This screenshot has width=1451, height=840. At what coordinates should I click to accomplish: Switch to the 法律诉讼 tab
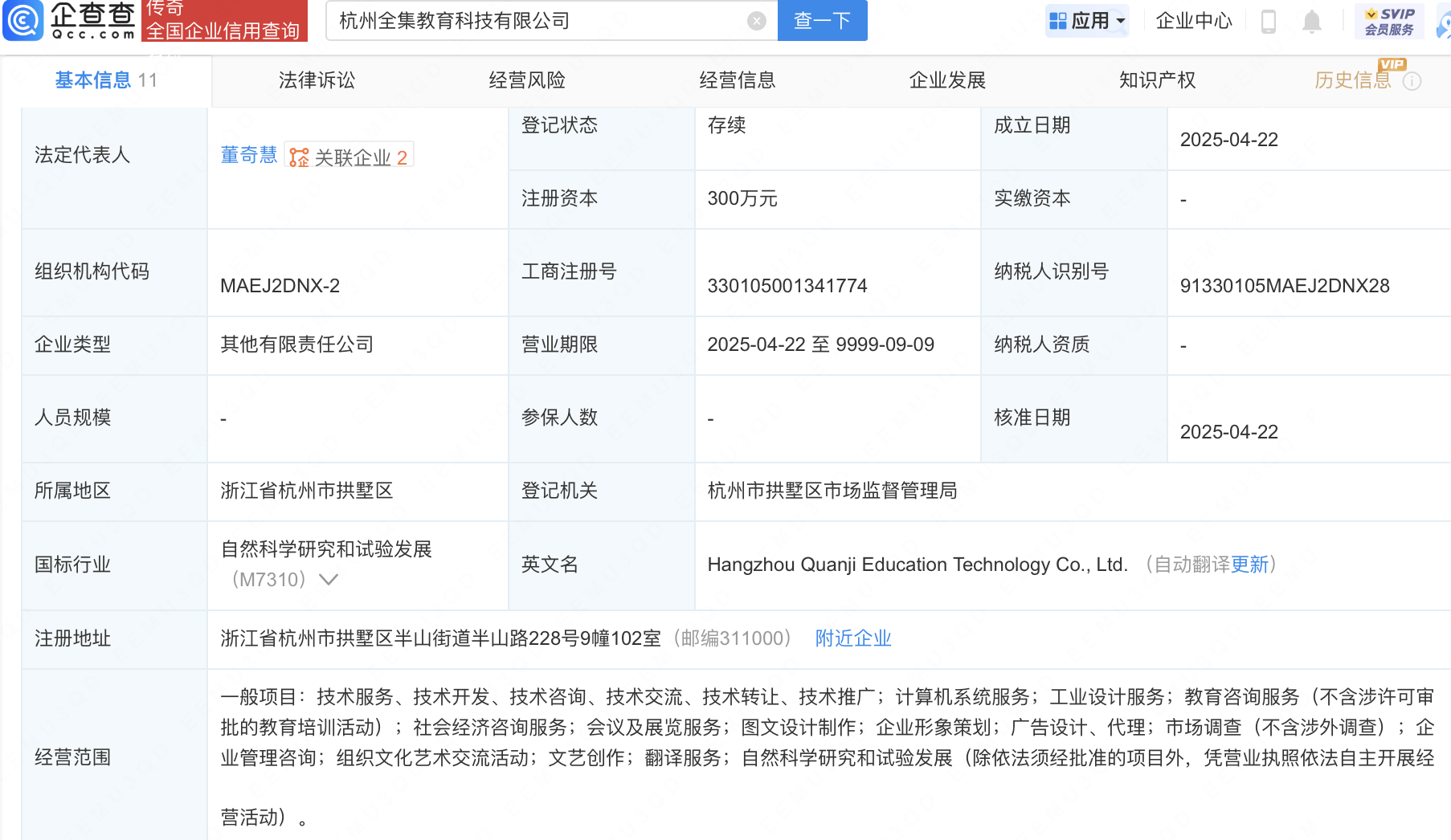click(317, 80)
